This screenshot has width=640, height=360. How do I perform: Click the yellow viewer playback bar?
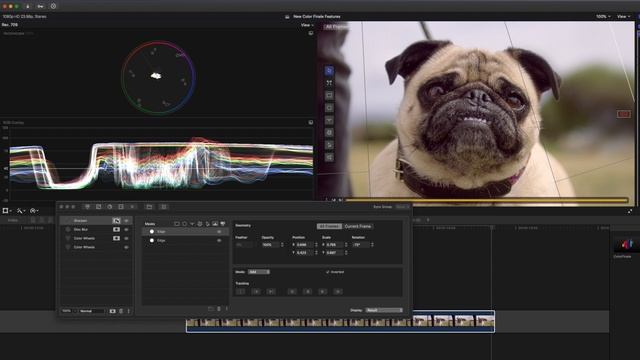pyautogui.click(x=486, y=200)
